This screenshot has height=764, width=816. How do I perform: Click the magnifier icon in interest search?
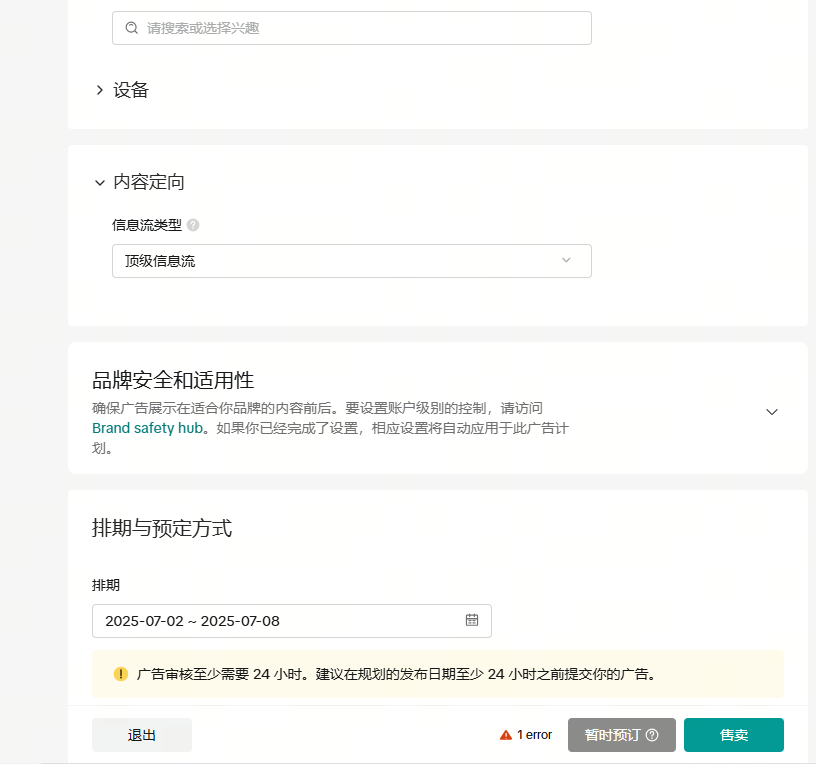pyautogui.click(x=131, y=28)
